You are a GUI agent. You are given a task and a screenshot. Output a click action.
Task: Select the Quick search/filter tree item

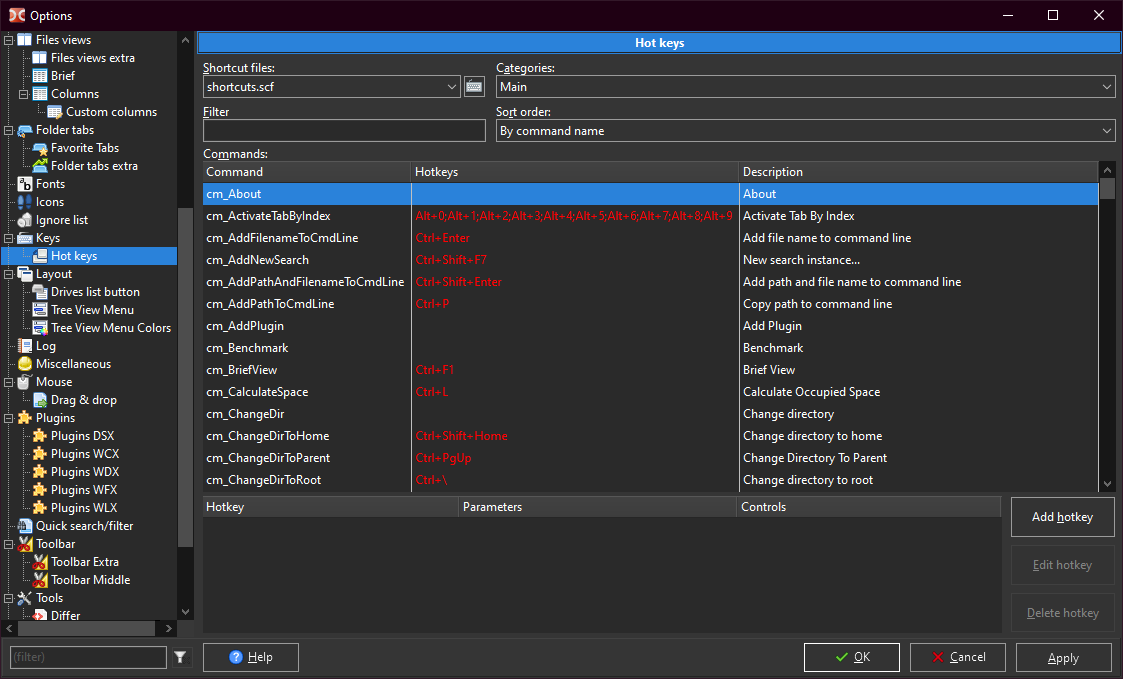pos(84,526)
